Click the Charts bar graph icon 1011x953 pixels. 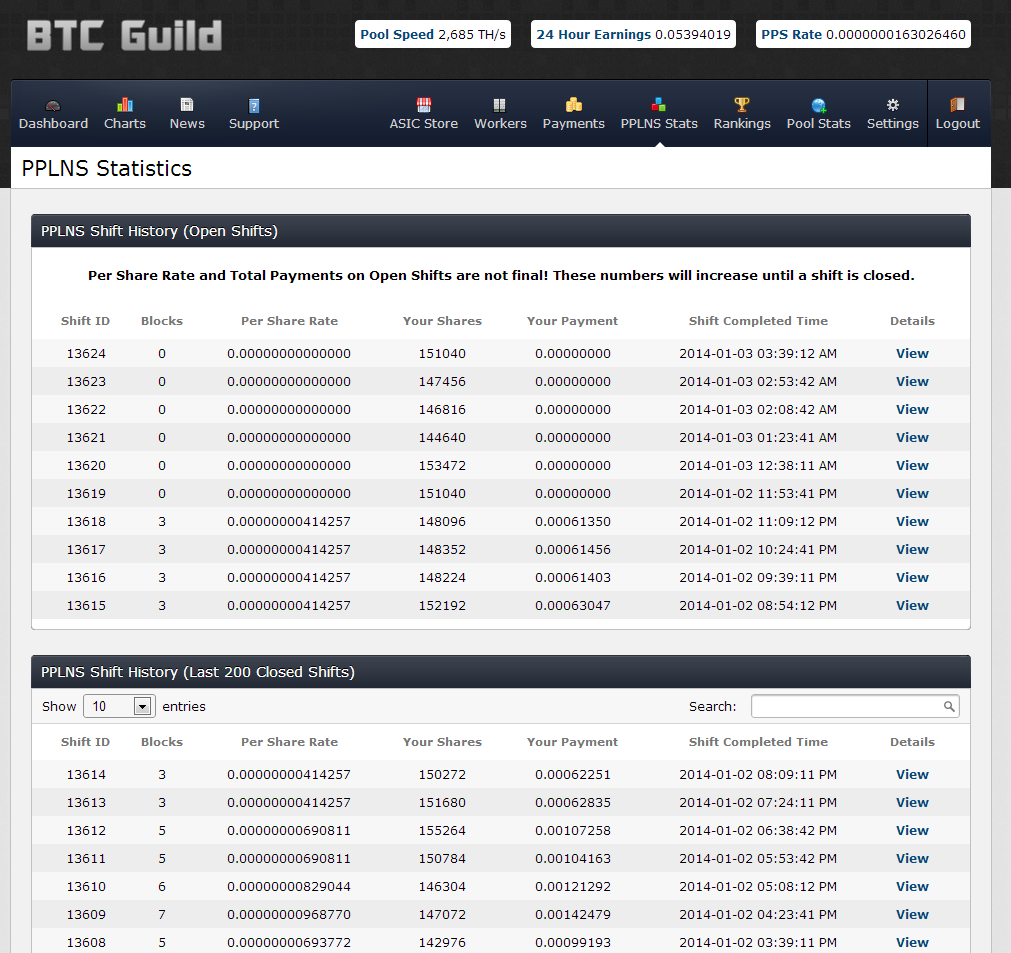click(124, 104)
